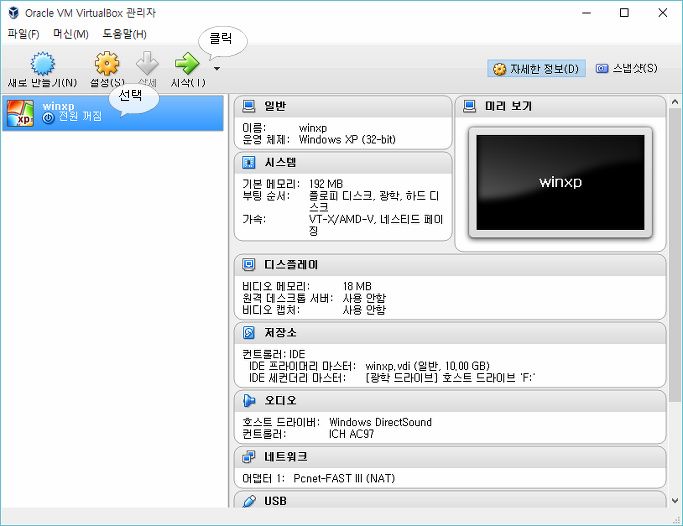683x526 pixels.
Task: Click the VirtualBox cube icon in title bar
Action: 14,13
